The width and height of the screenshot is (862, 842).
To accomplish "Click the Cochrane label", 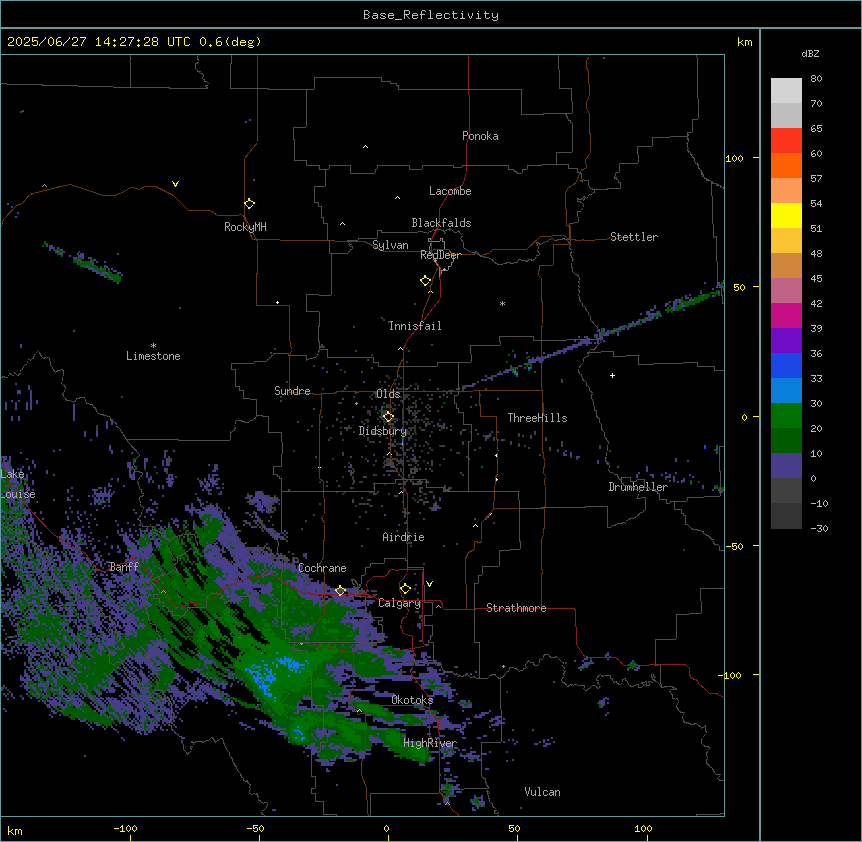I will pyautogui.click(x=322, y=568).
